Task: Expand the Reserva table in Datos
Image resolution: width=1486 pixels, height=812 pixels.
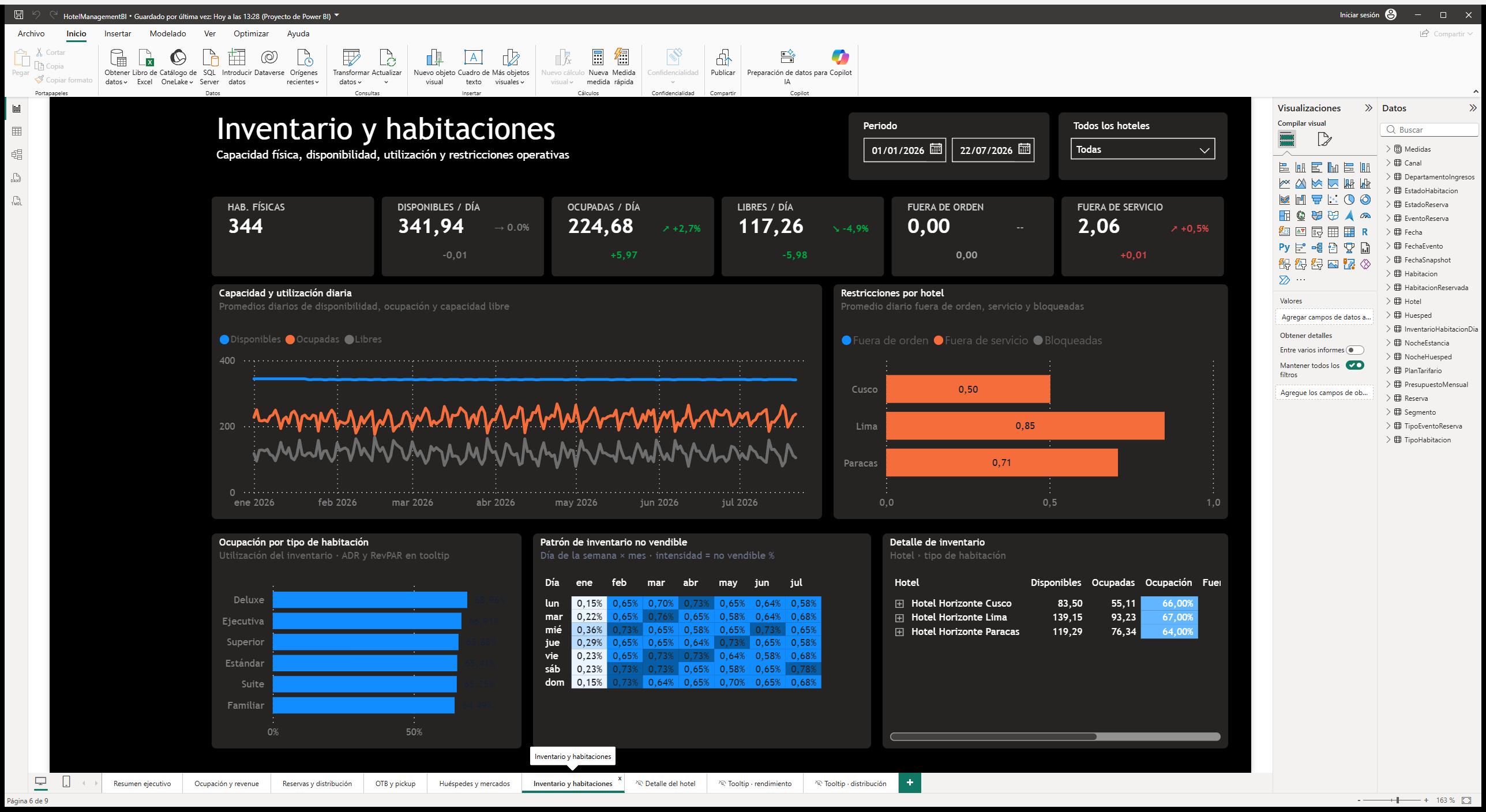Action: (1389, 398)
